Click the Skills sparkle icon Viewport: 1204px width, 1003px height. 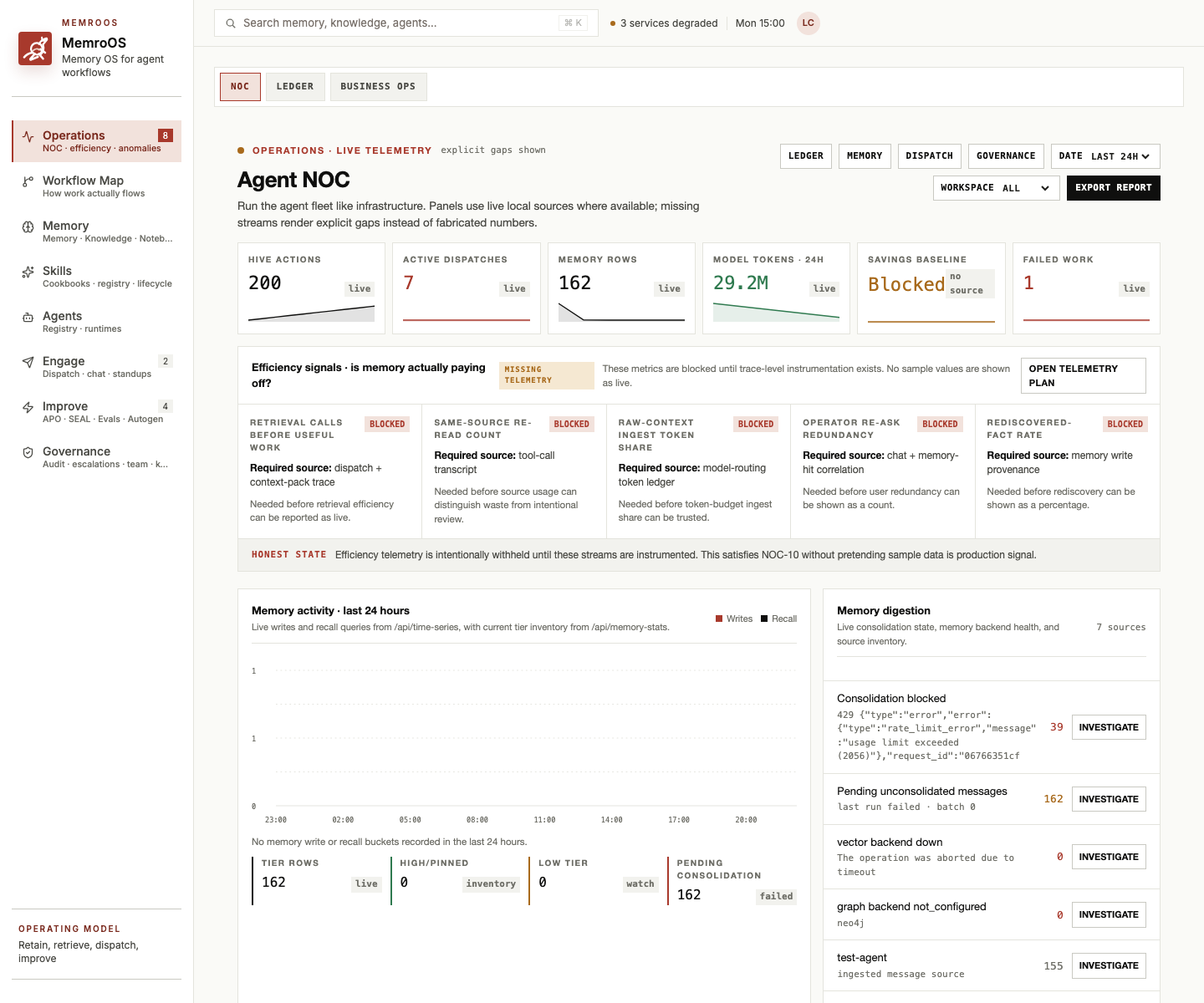click(28, 272)
